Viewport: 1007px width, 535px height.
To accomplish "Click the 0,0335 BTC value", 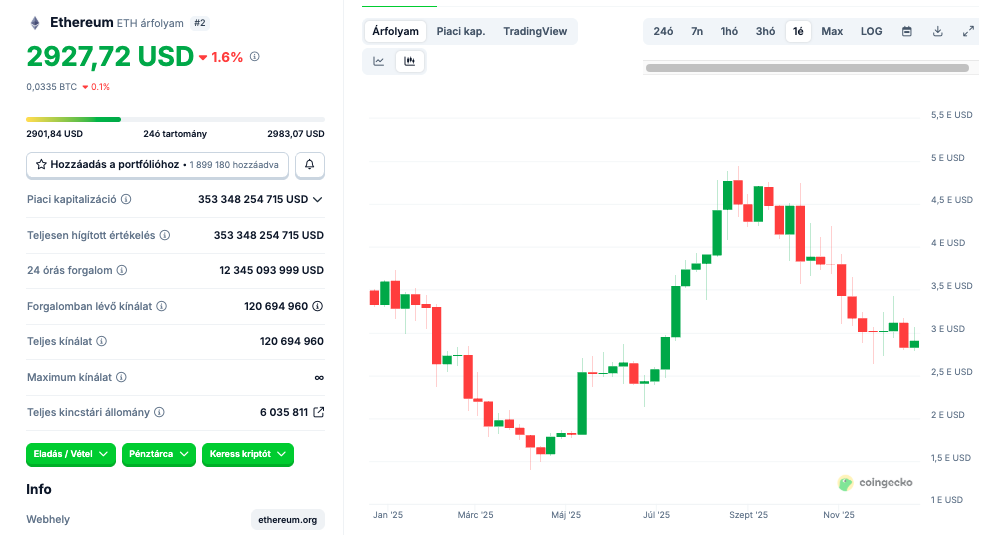I will point(51,87).
